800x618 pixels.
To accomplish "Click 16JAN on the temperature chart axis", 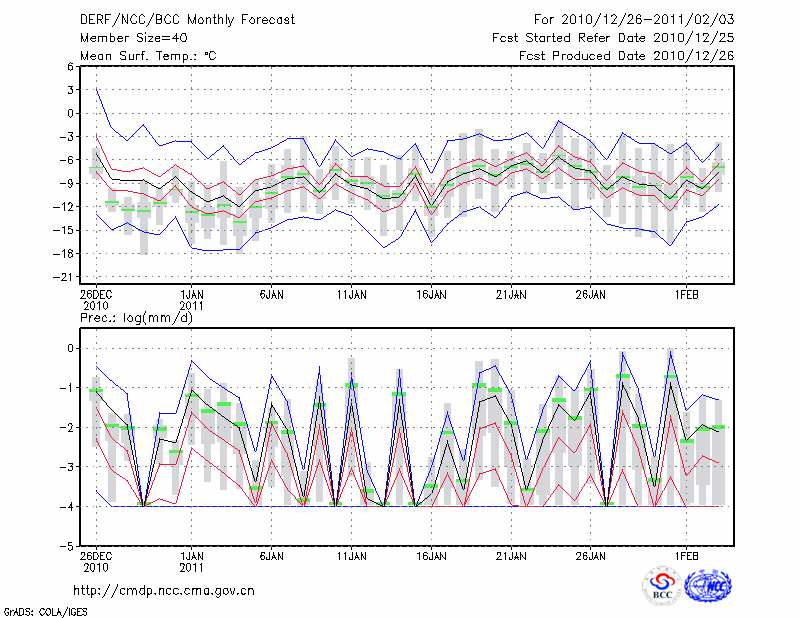I will pyautogui.click(x=431, y=295).
